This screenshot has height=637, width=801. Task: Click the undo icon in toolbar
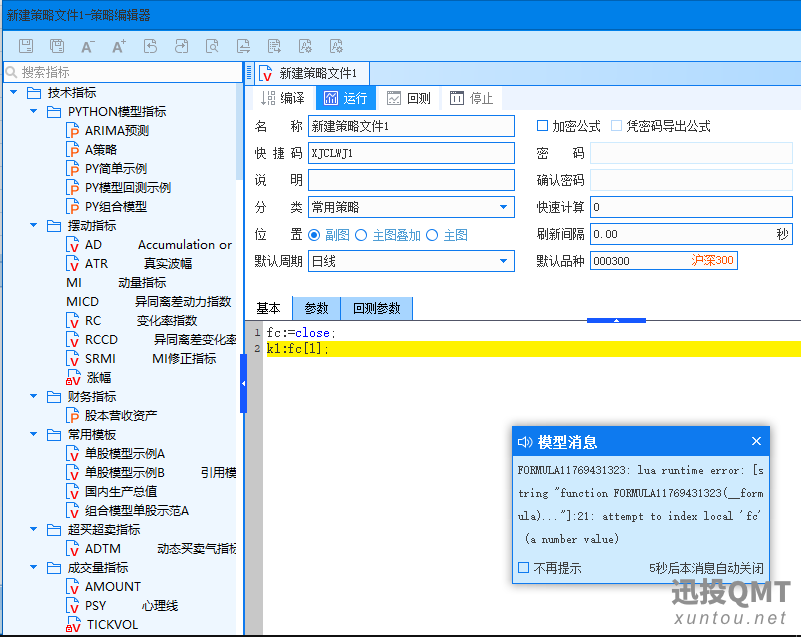150,46
